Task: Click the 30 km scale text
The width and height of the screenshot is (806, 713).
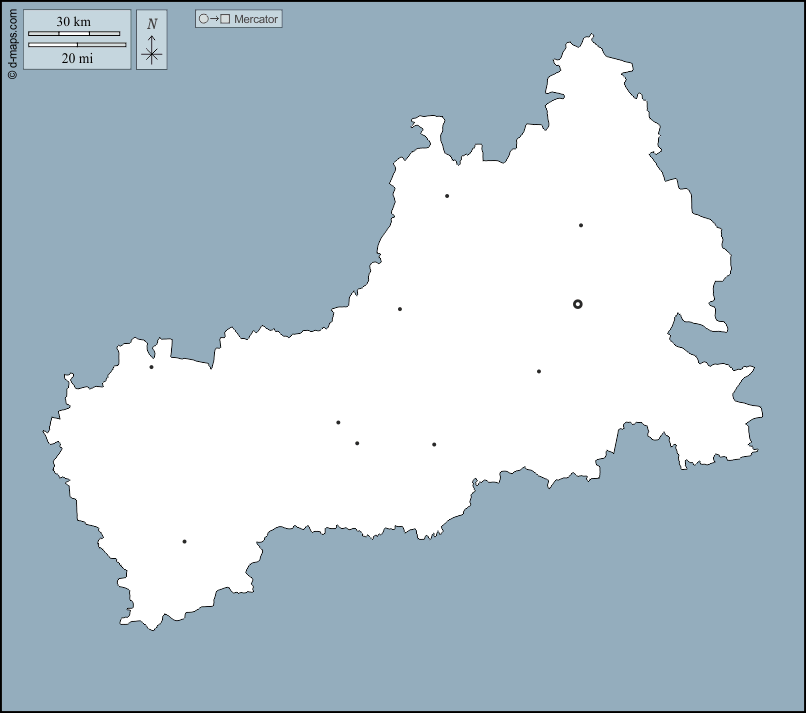Action: pyautogui.click(x=73, y=22)
